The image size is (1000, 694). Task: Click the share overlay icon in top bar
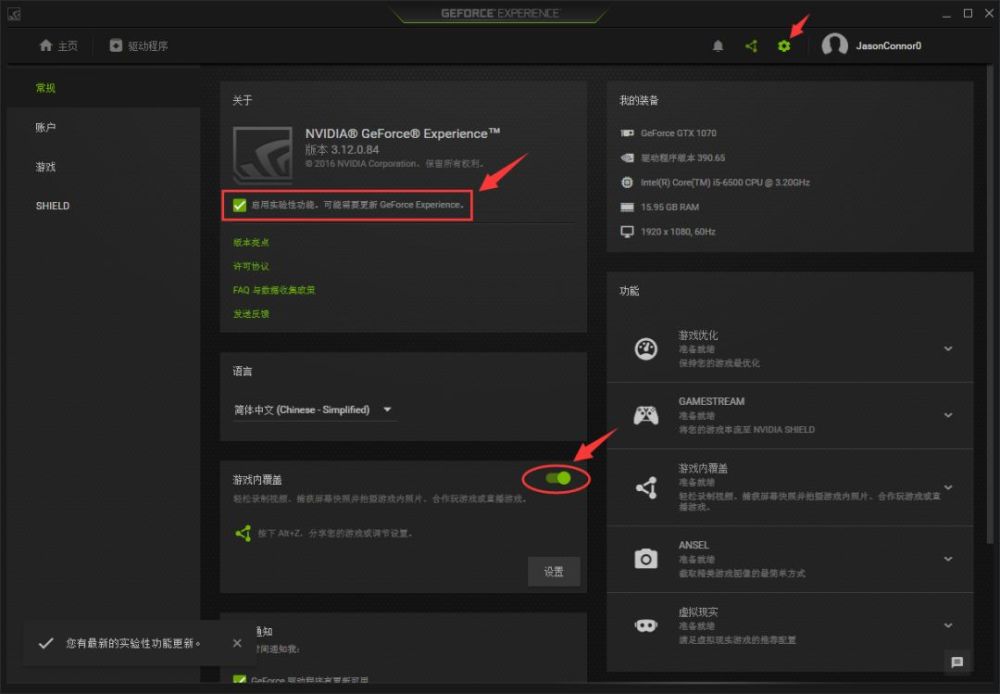click(x=751, y=46)
